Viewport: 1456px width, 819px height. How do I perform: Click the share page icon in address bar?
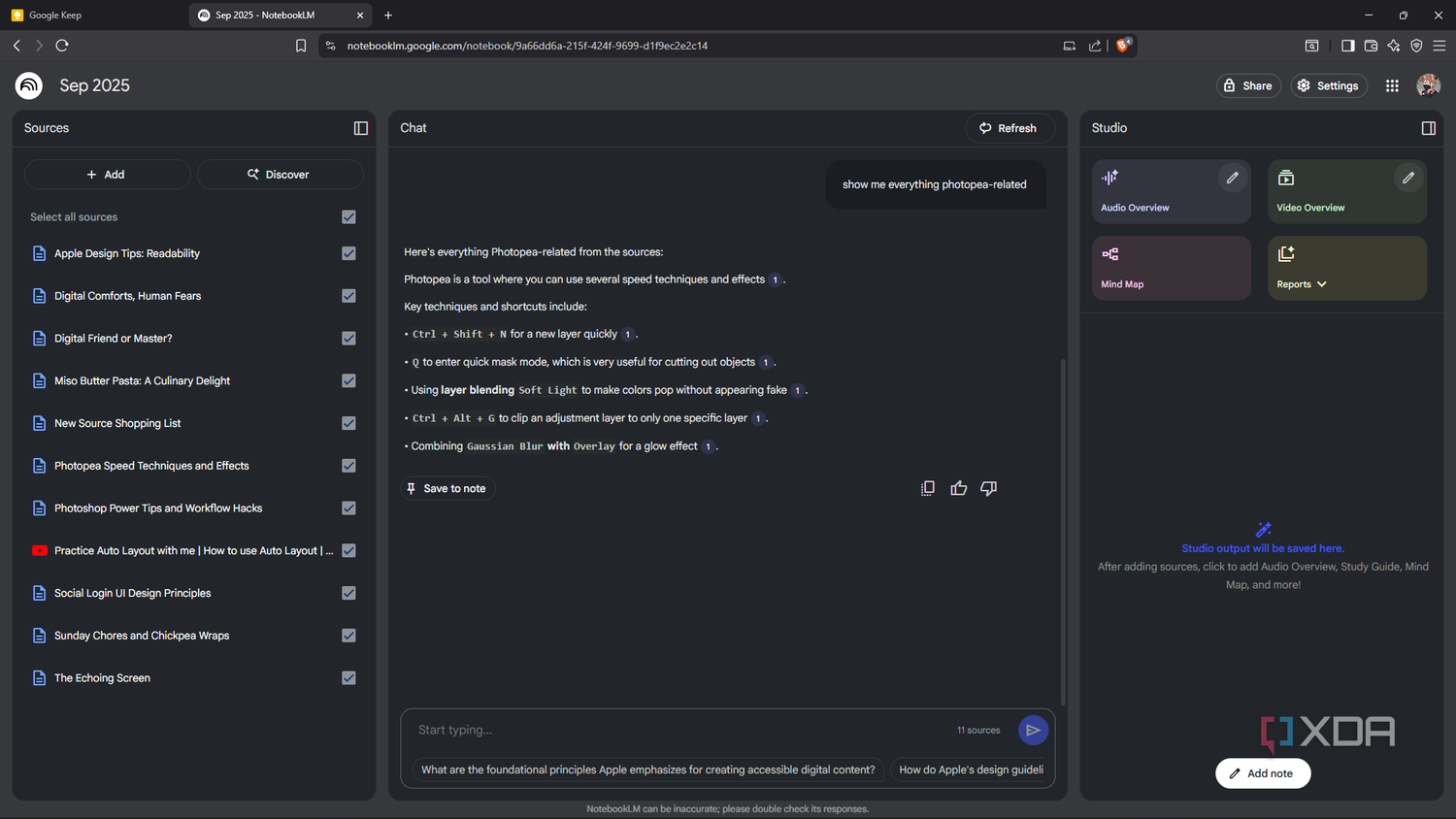coord(1095,46)
